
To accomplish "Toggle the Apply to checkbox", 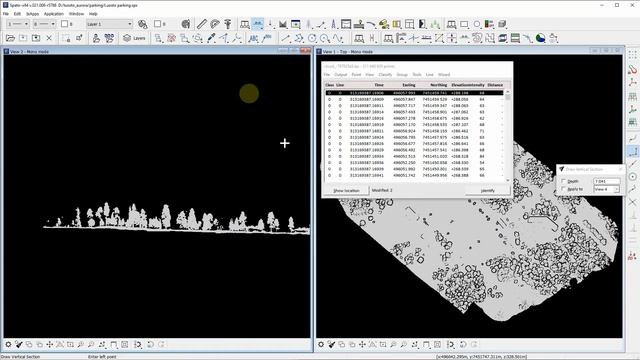I will [x=564, y=189].
